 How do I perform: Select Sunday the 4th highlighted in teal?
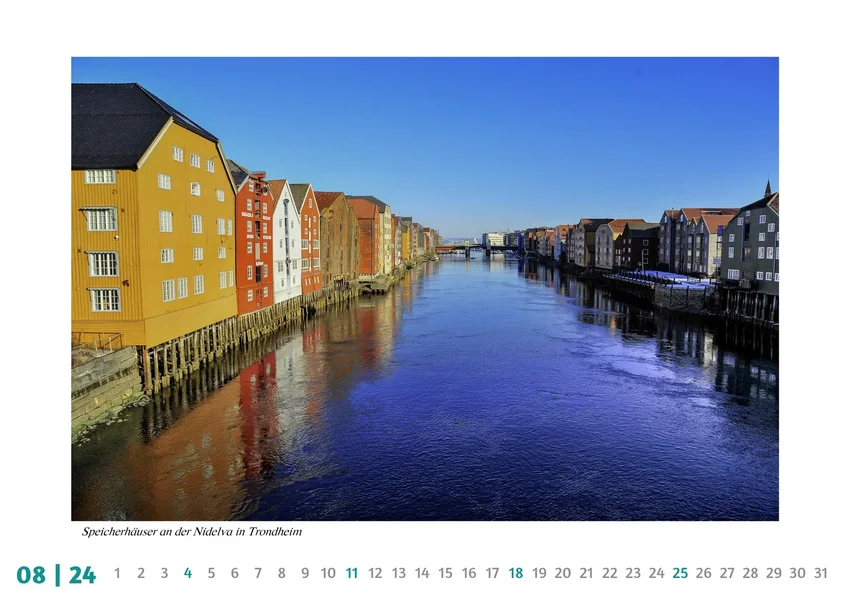[188, 573]
